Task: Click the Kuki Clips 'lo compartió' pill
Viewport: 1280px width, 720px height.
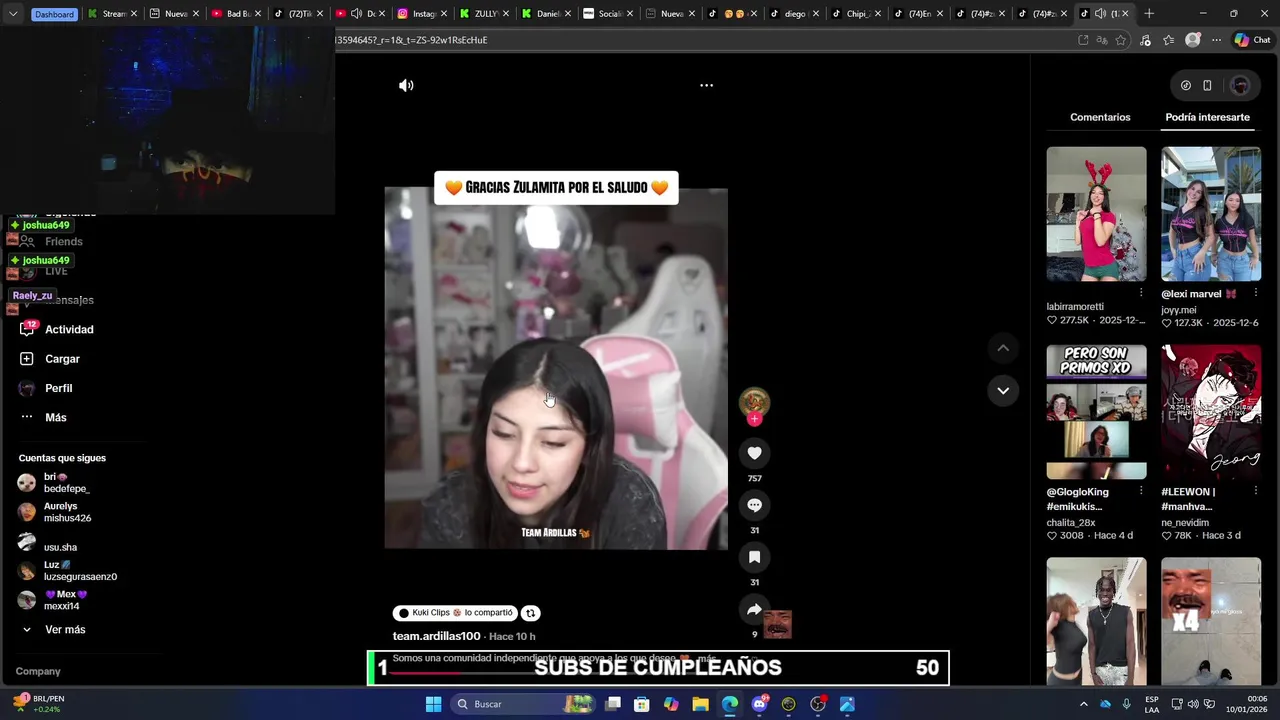Action: click(455, 613)
